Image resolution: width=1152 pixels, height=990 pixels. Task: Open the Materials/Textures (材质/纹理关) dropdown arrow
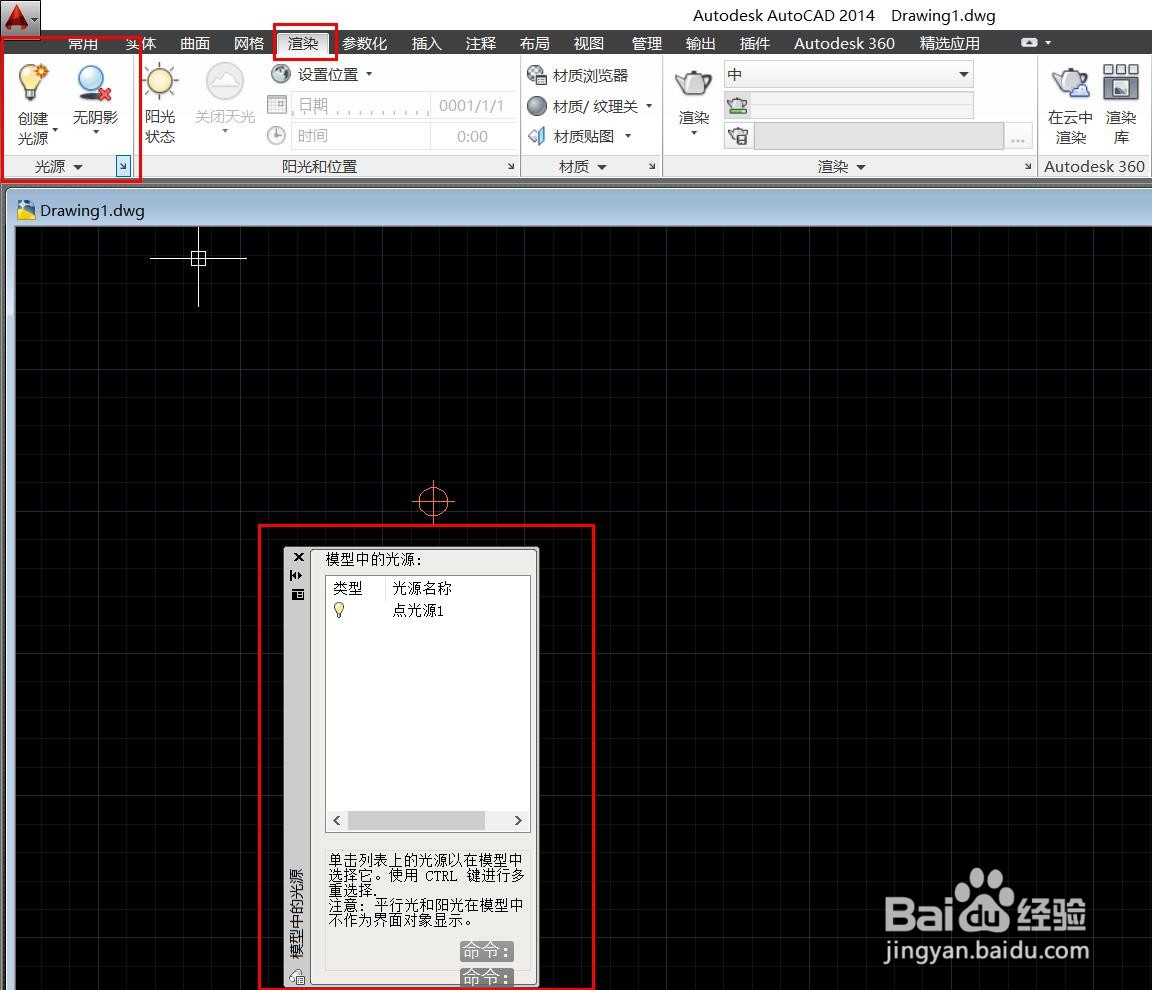point(649,106)
